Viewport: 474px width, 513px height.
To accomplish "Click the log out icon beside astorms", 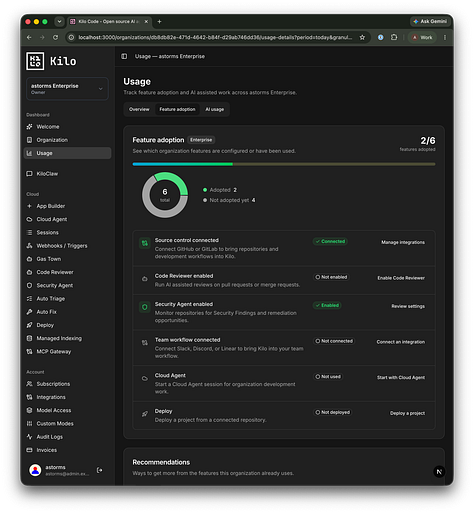I will tap(99, 470).
